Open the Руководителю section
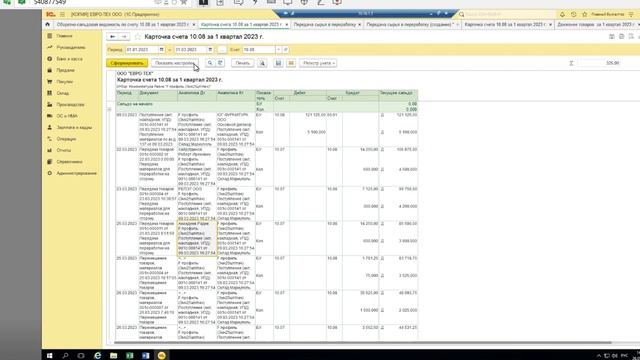This screenshot has width=640, height=360. click(71, 47)
